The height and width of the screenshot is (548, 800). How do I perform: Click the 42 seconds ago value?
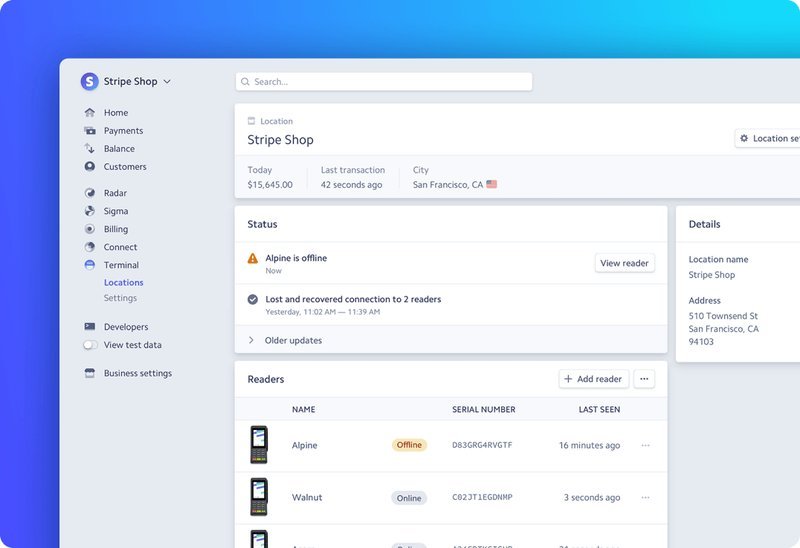click(x=351, y=185)
